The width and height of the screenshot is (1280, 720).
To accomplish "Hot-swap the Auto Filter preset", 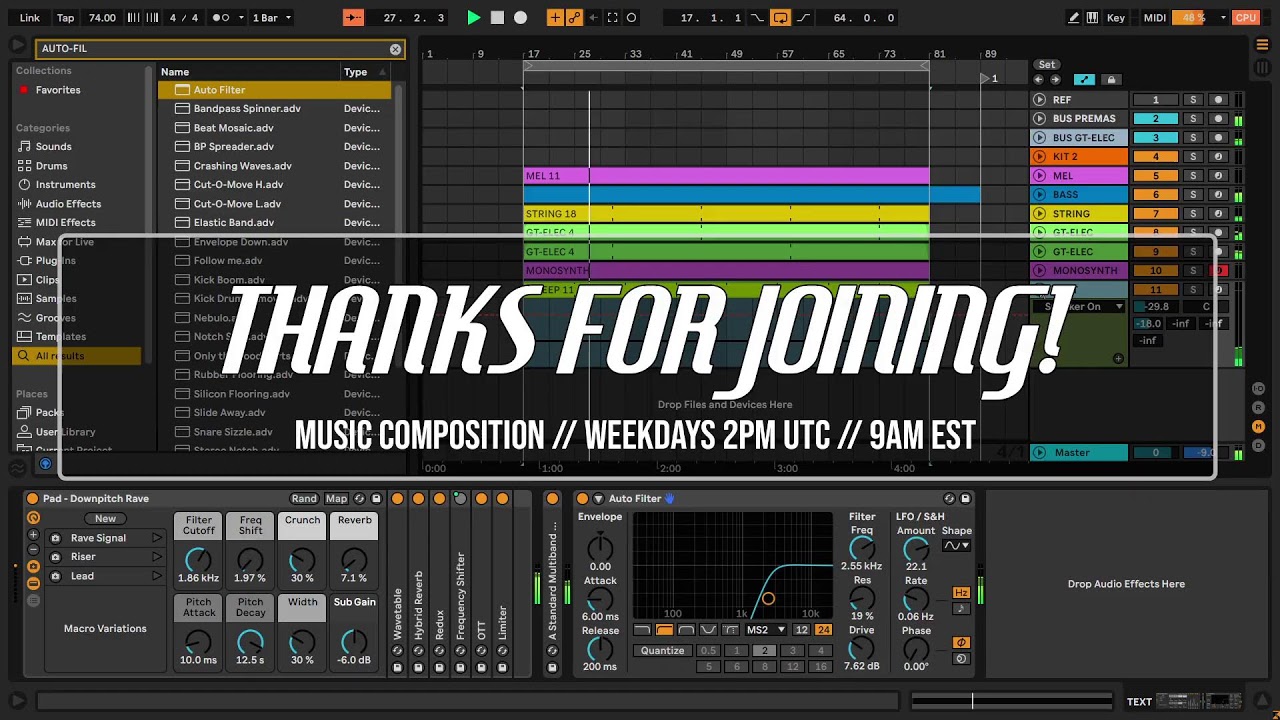I will click(950, 499).
